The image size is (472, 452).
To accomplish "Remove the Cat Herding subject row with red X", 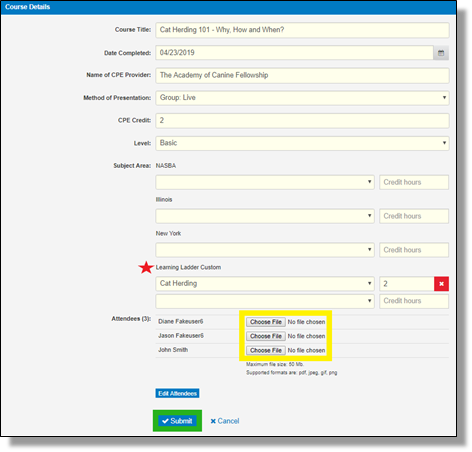I will click(x=441, y=284).
